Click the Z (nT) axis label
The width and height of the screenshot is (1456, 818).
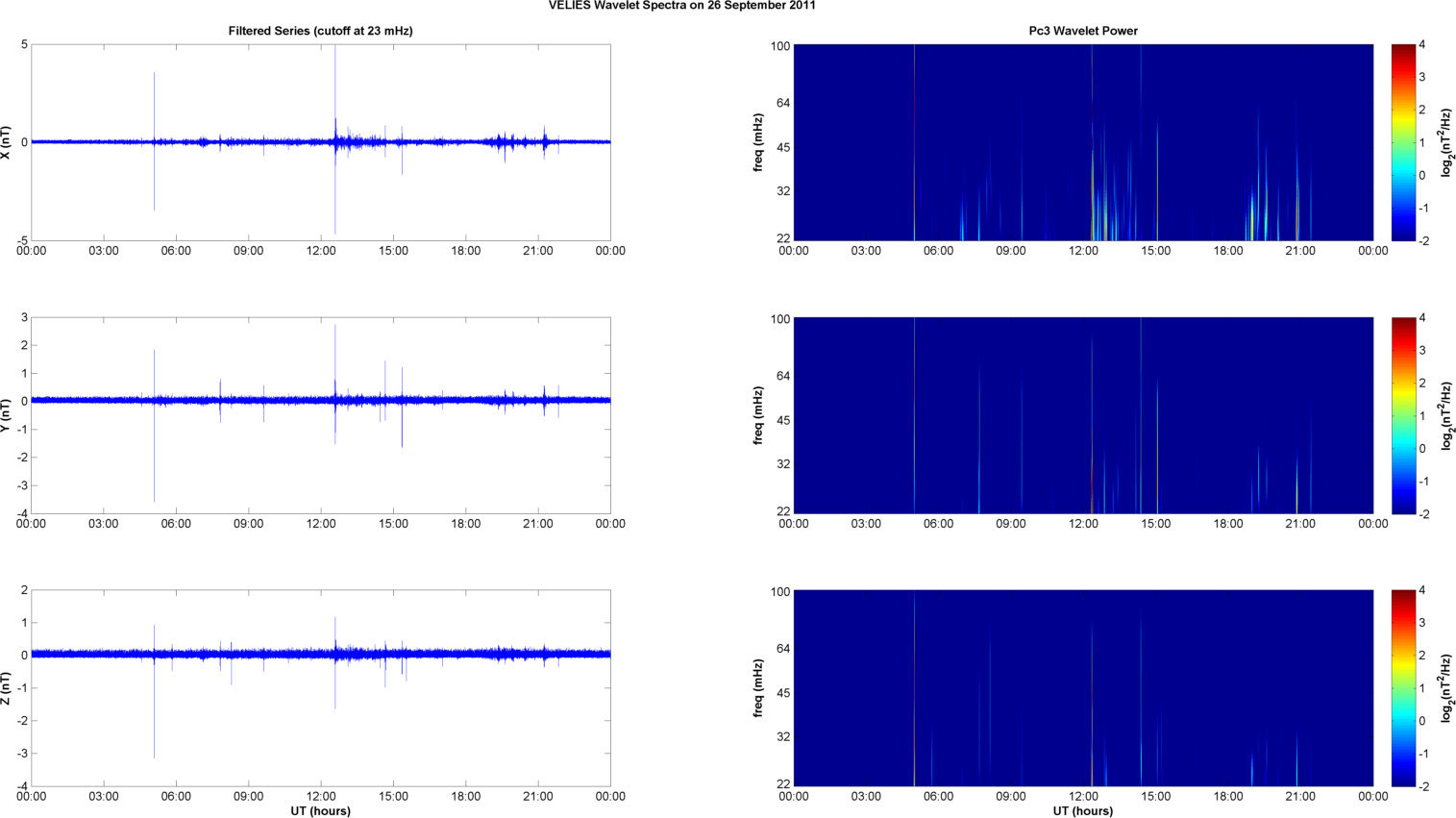click(8, 688)
